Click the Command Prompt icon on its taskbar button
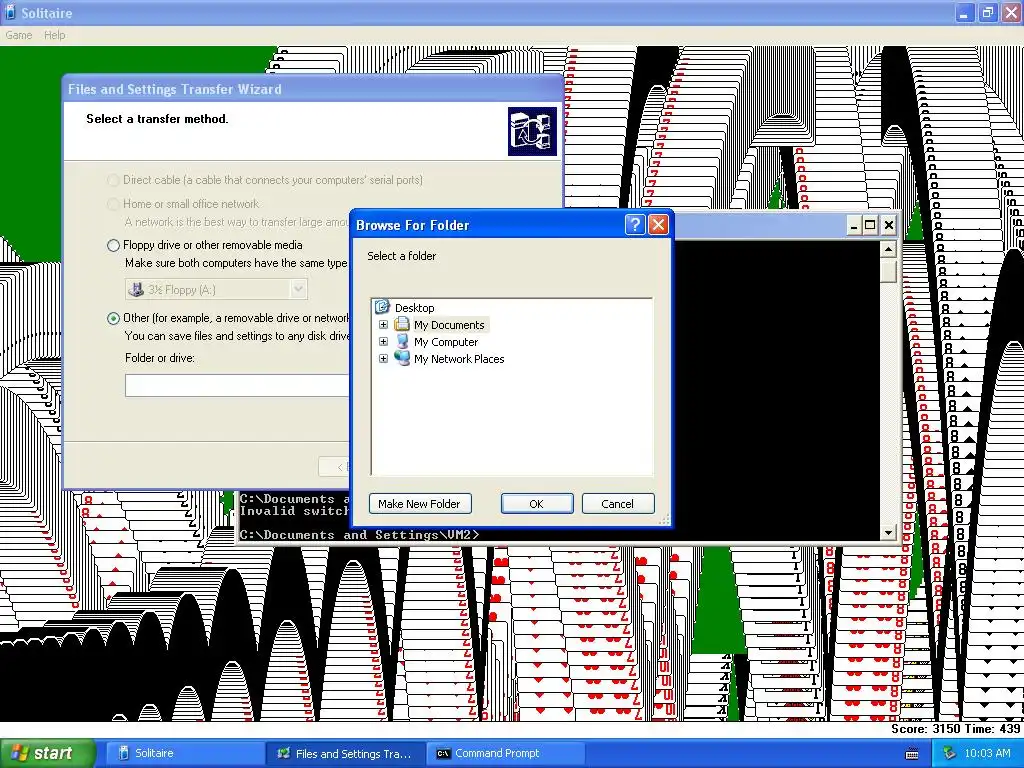Image resolution: width=1024 pixels, height=768 pixels. click(443, 753)
